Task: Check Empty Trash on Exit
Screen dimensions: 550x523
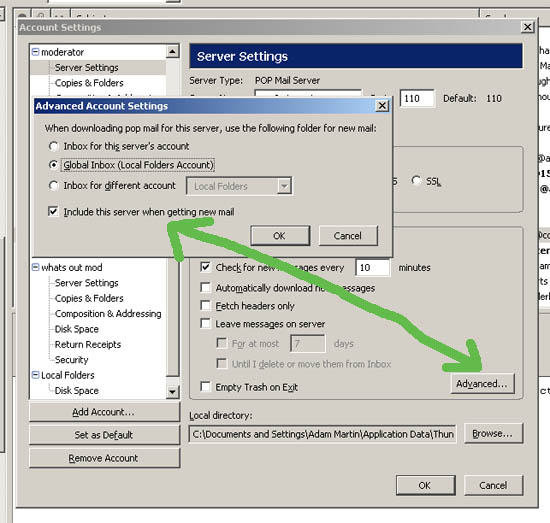Action: tap(205, 387)
